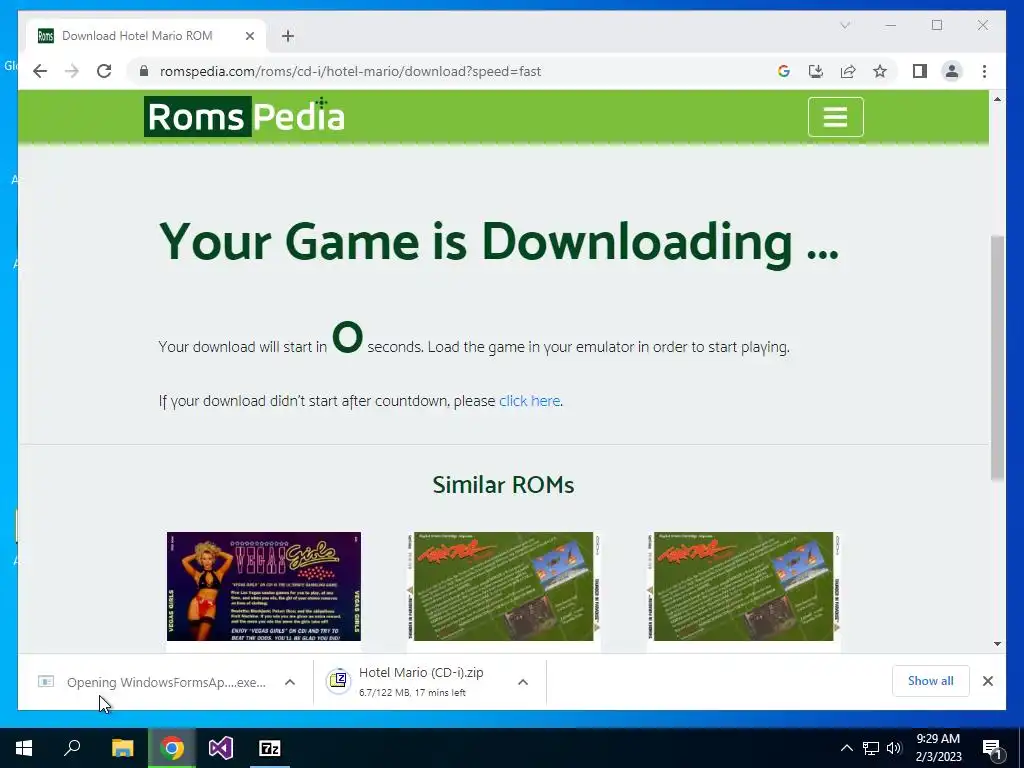The height and width of the screenshot is (768, 1024).
Task: Open Visual Studio from taskbar
Action: point(221,748)
